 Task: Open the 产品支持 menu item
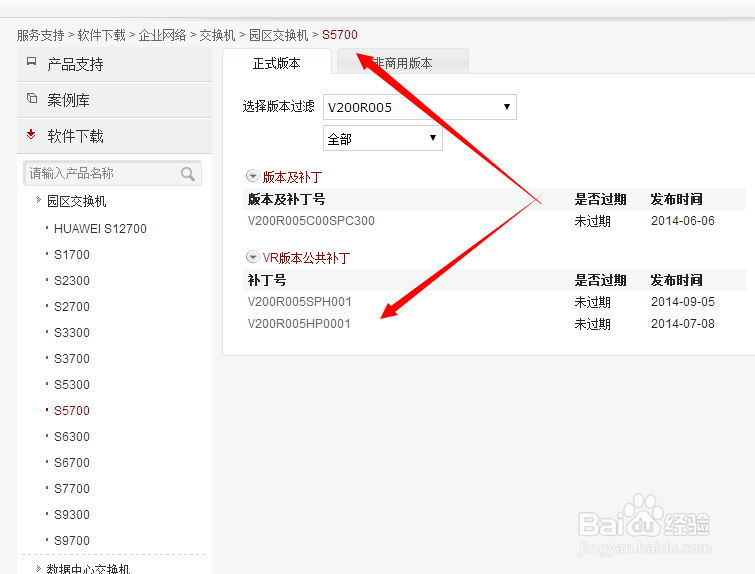(115, 64)
